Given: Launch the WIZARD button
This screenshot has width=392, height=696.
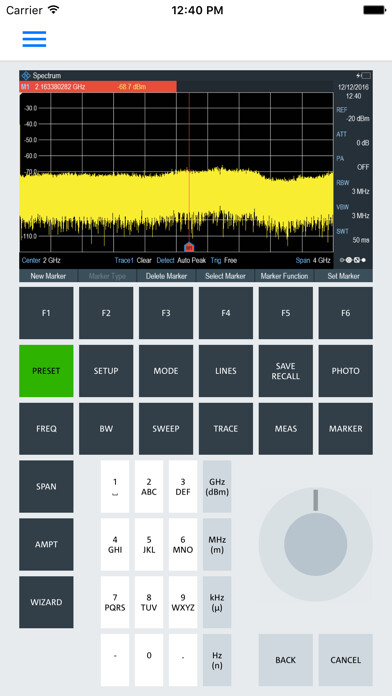Looking at the screenshot, I should (x=46, y=602).
